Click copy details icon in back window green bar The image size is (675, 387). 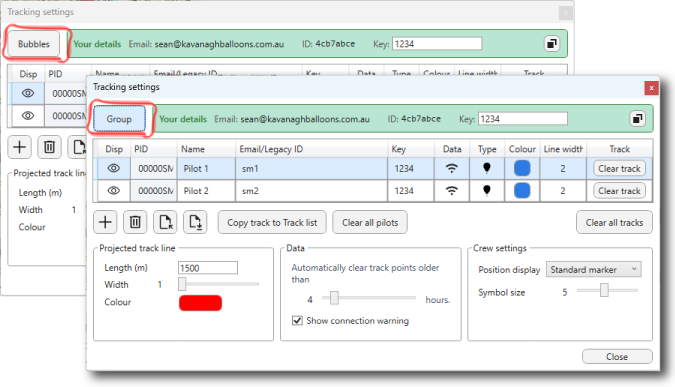[x=551, y=43]
